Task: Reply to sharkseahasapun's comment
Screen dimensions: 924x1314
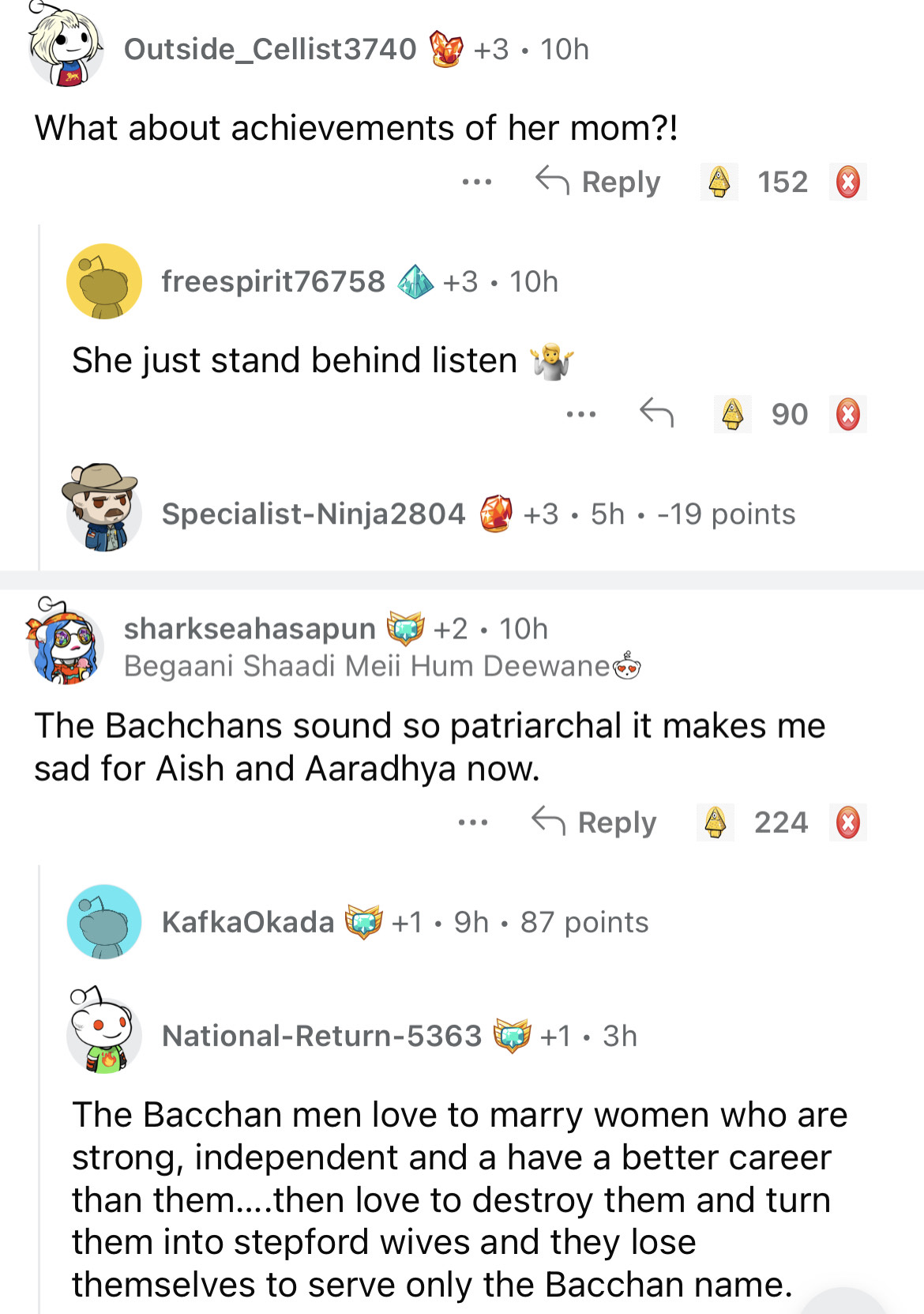Action: pyautogui.click(x=594, y=823)
